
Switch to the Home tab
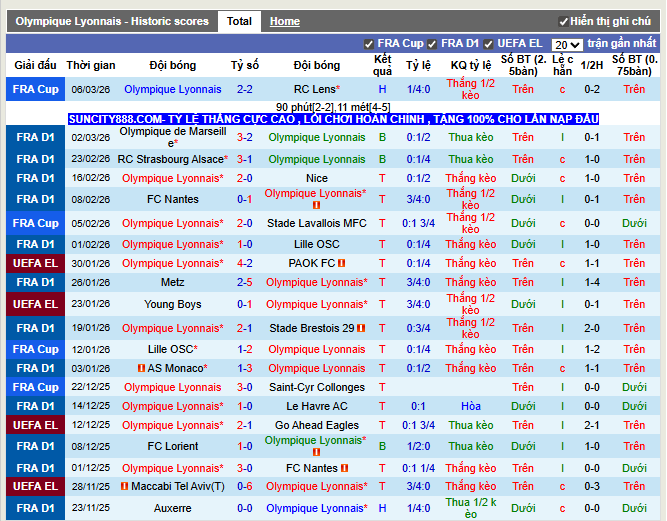[285, 21]
